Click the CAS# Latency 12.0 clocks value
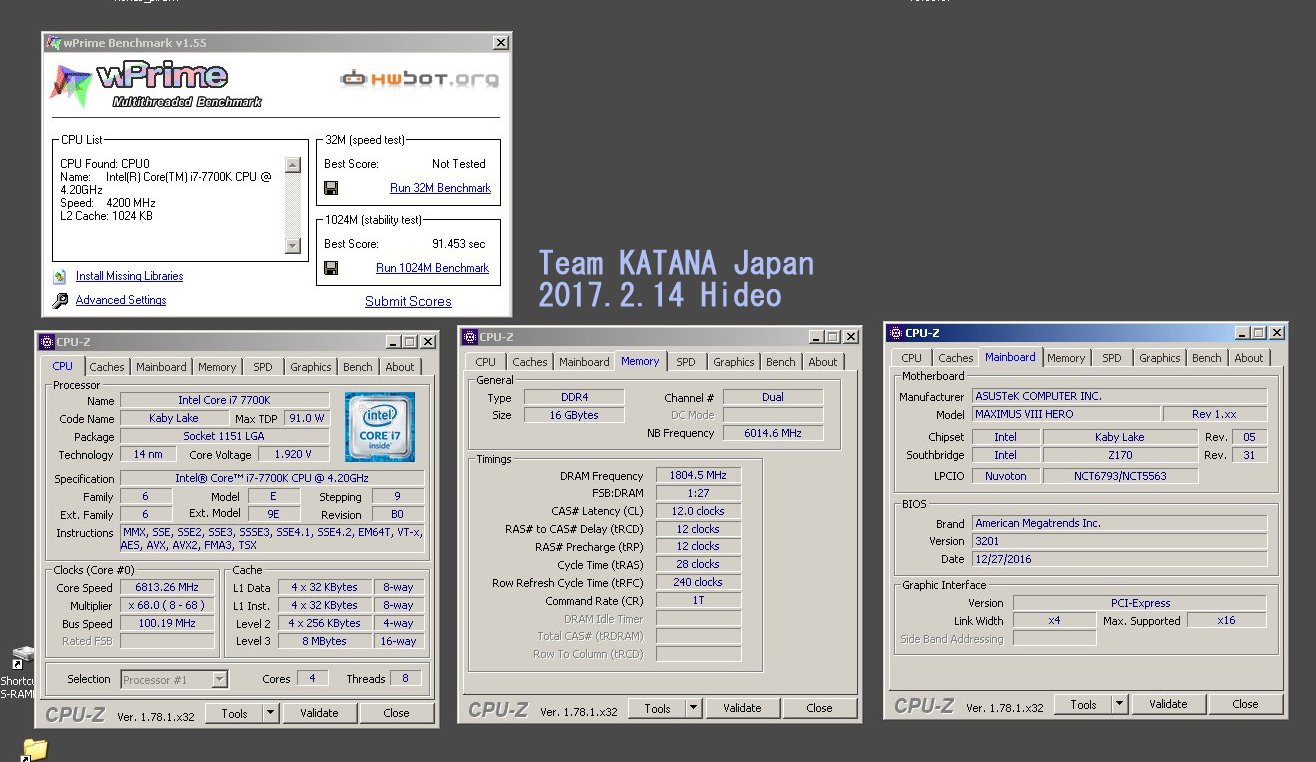Screen dimensions: 1316x762 pos(698,511)
